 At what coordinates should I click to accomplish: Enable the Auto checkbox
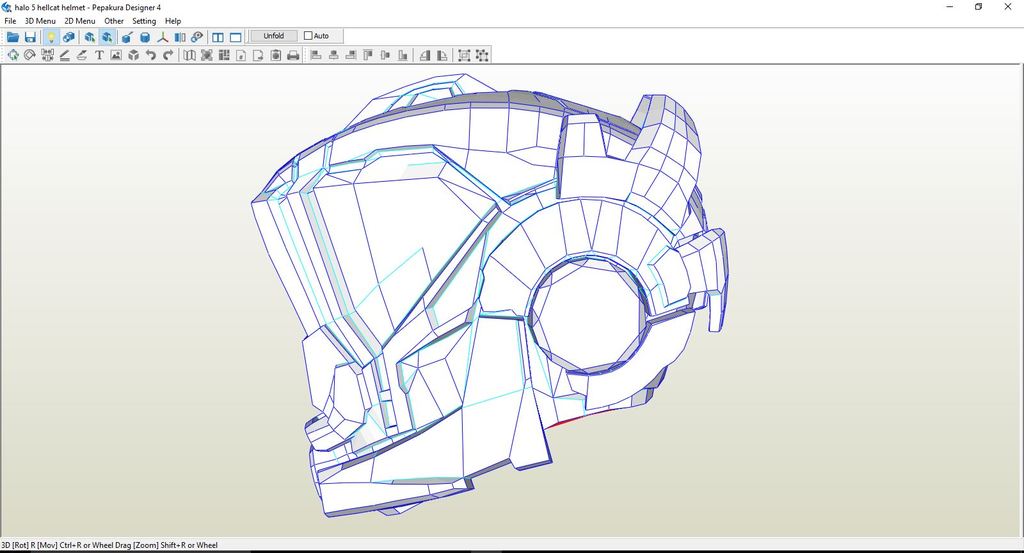pyautogui.click(x=308, y=36)
